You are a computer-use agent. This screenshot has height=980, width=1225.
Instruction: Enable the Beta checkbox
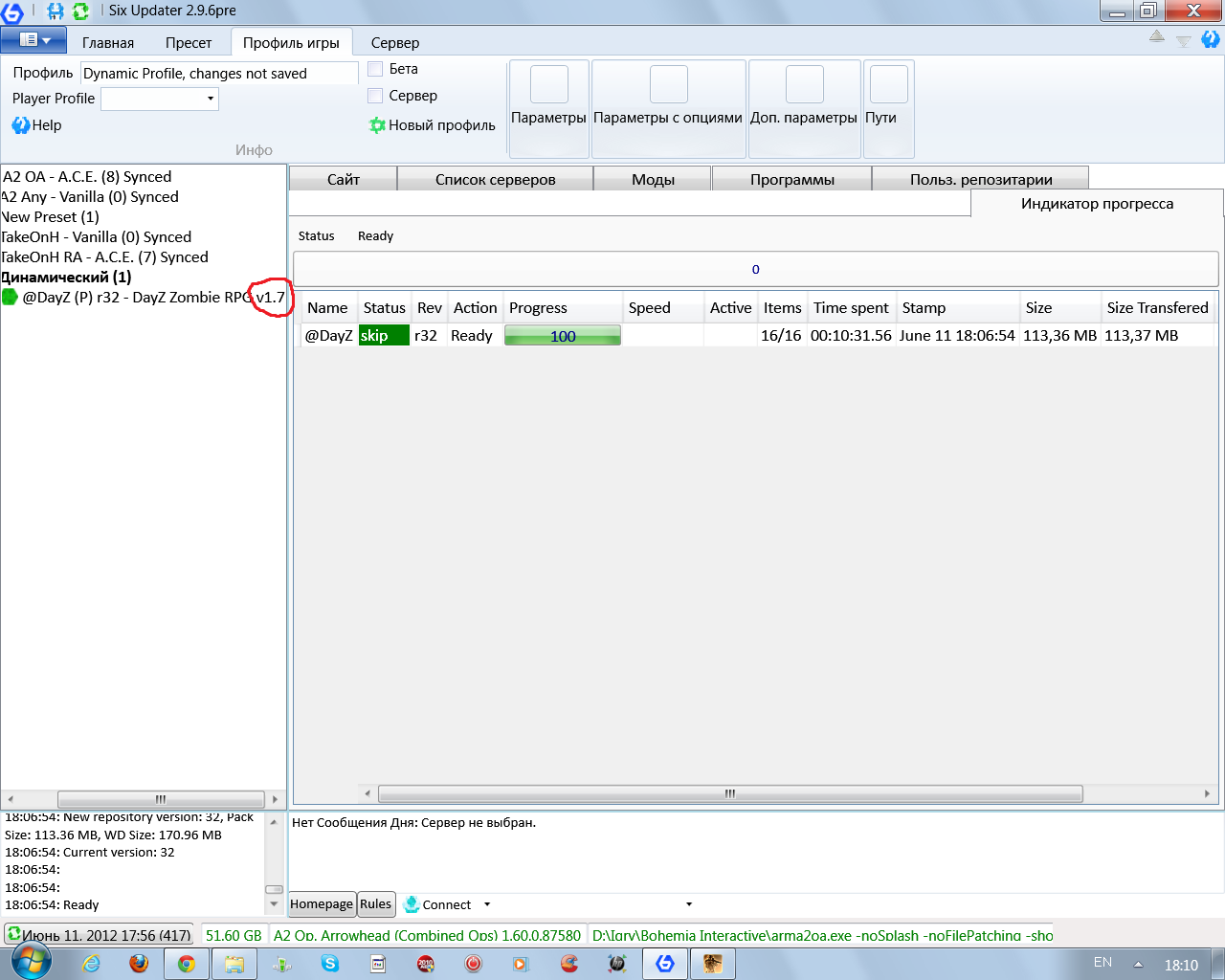click(376, 69)
